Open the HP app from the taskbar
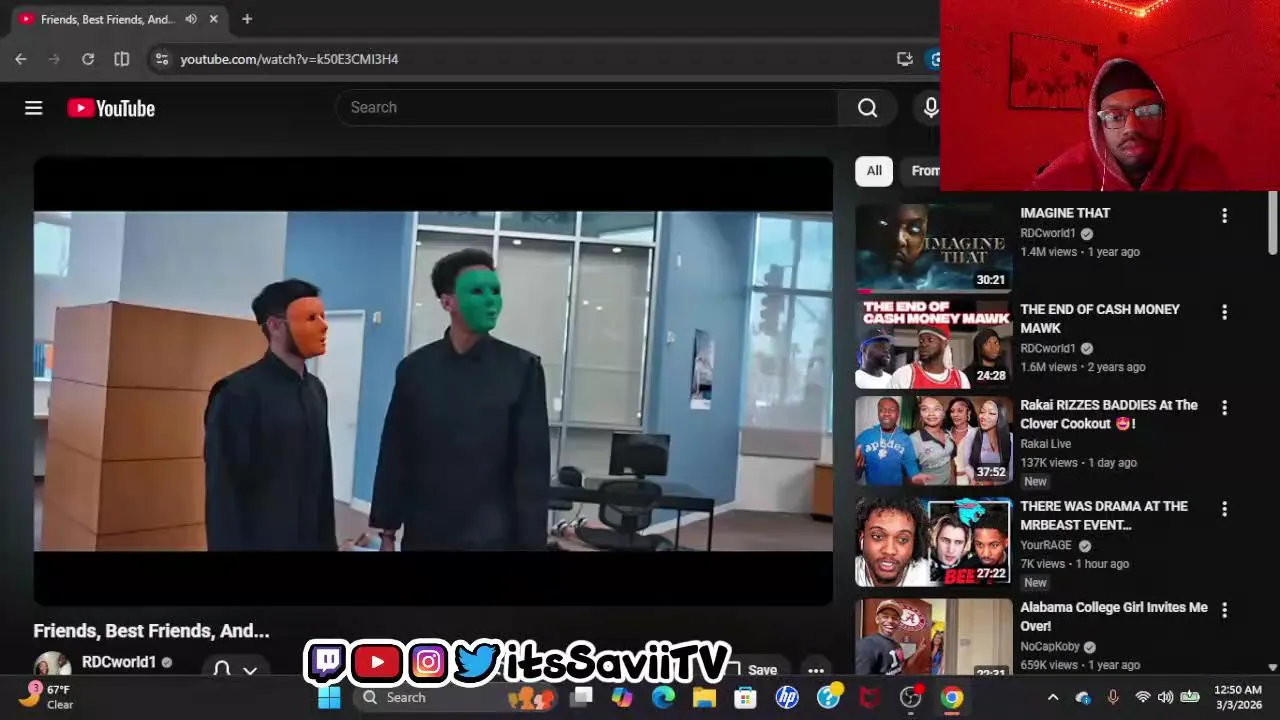Image resolution: width=1280 pixels, height=720 pixels. click(x=787, y=697)
